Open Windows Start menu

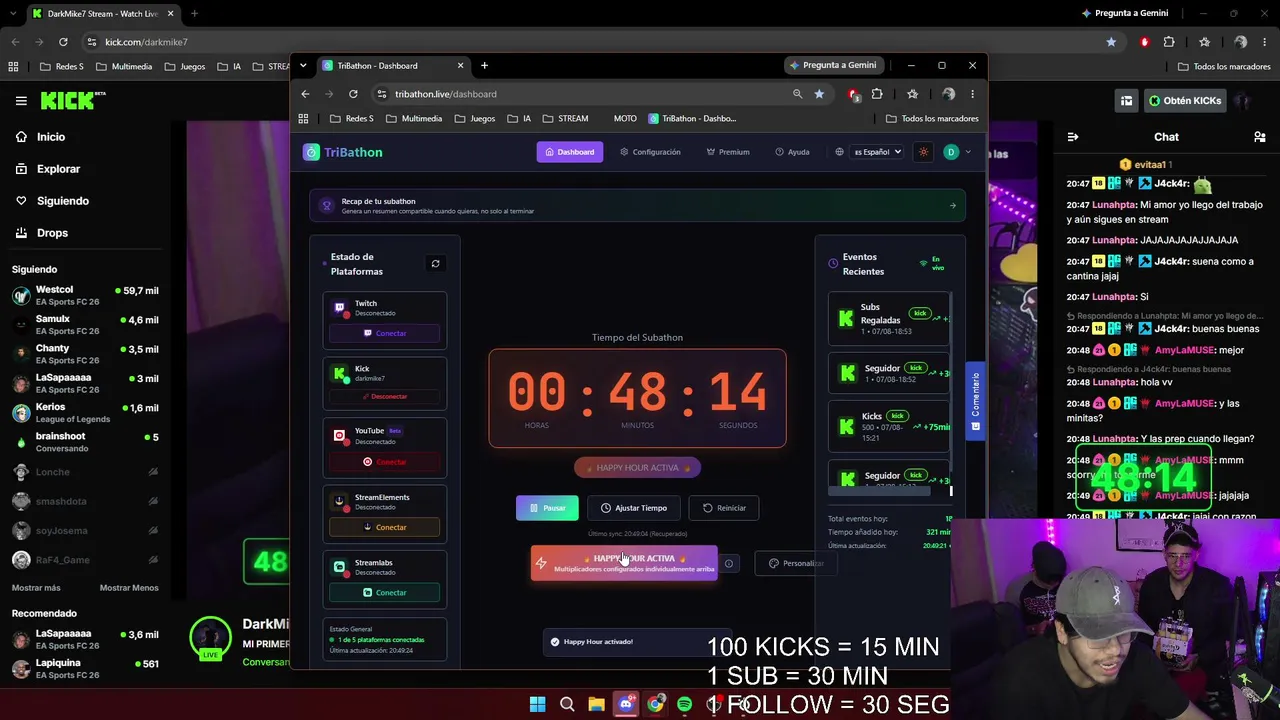[538, 705]
